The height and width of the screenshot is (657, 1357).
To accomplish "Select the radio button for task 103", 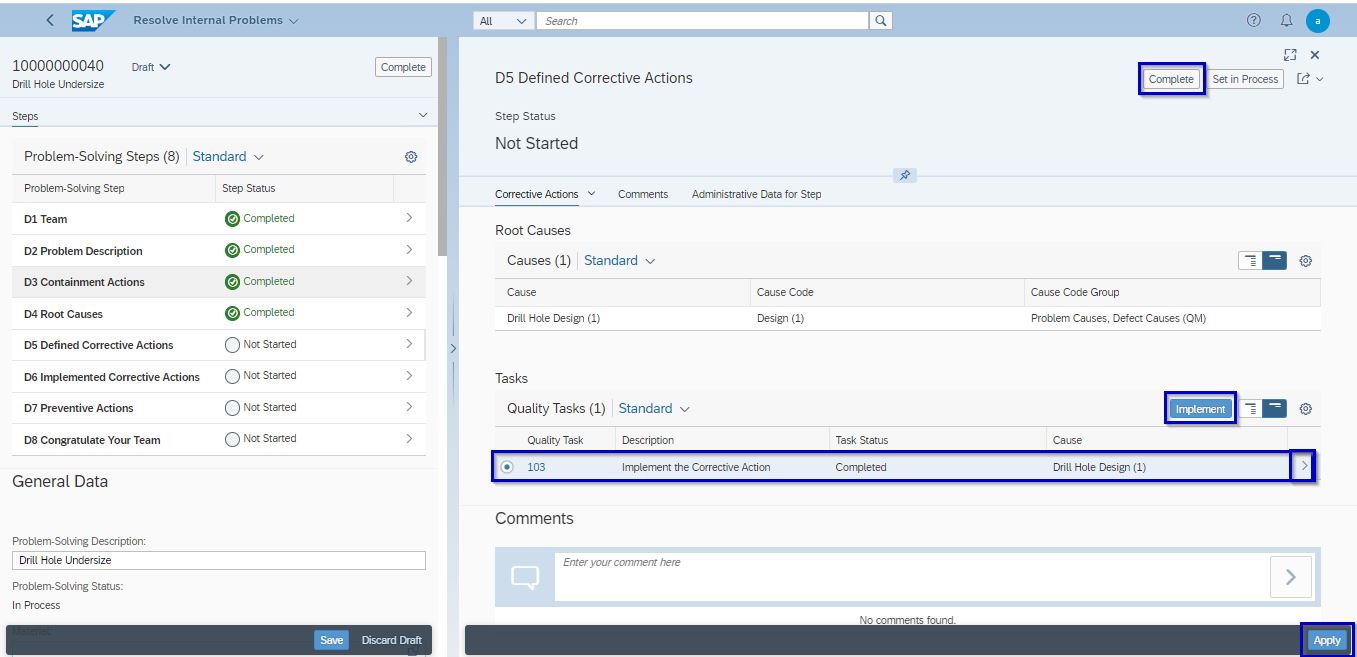I will tap(509, 466).
